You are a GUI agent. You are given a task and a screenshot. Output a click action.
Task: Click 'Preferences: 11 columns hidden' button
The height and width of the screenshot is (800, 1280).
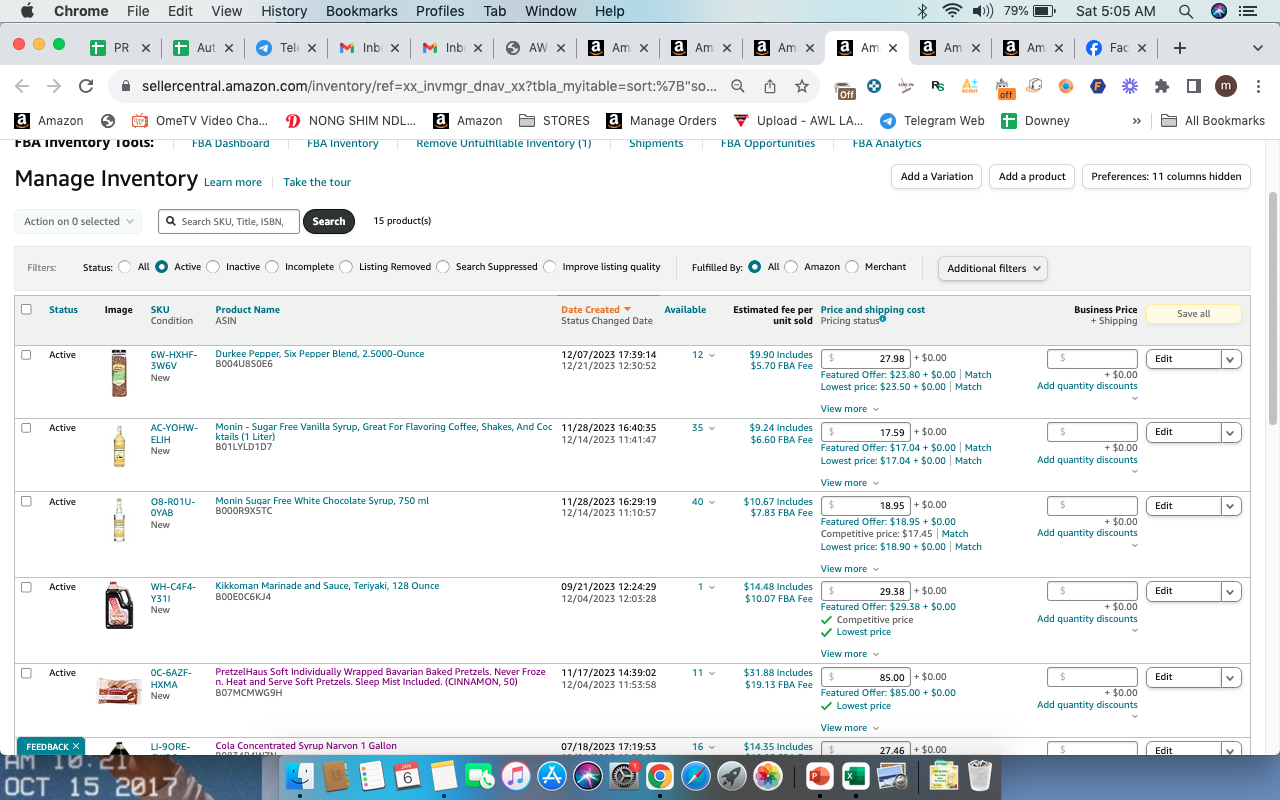[1166, 176]
